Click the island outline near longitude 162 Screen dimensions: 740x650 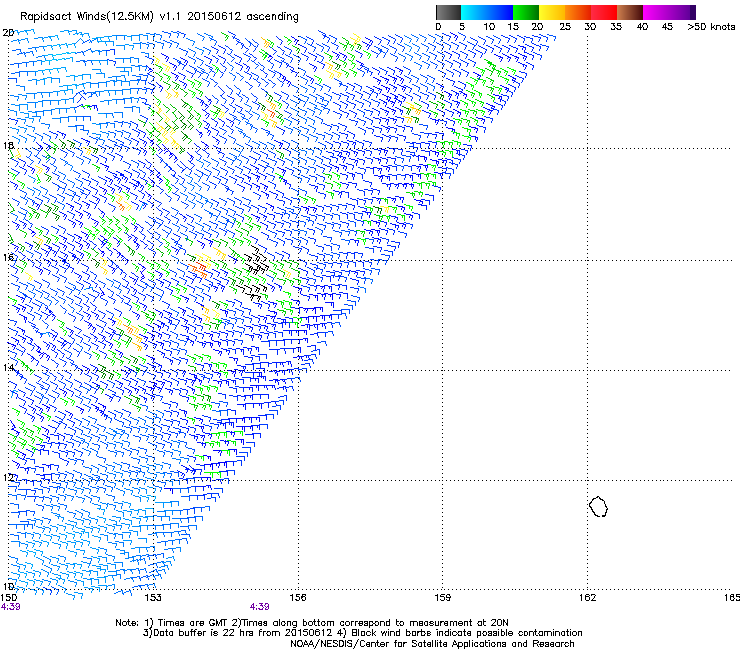(598, 506)
